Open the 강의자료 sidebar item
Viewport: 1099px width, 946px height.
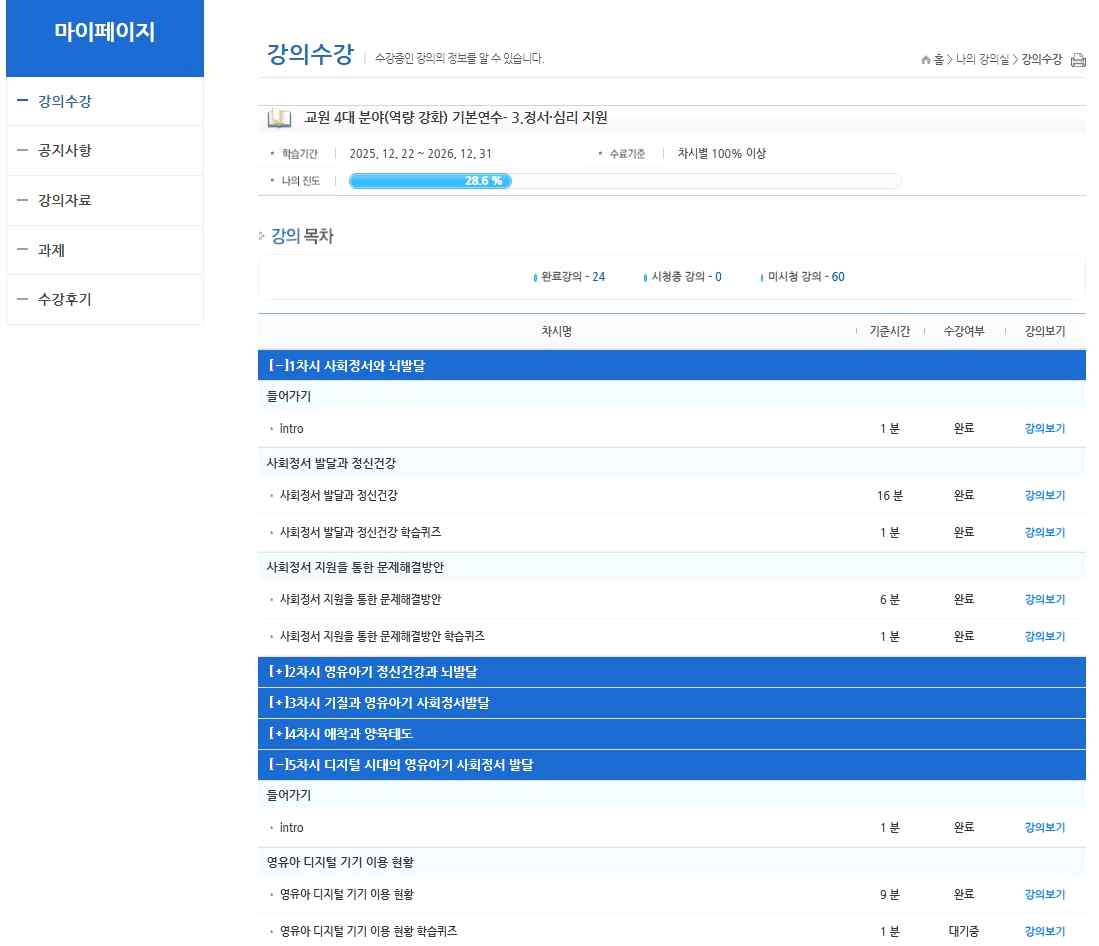click(65, 201)
